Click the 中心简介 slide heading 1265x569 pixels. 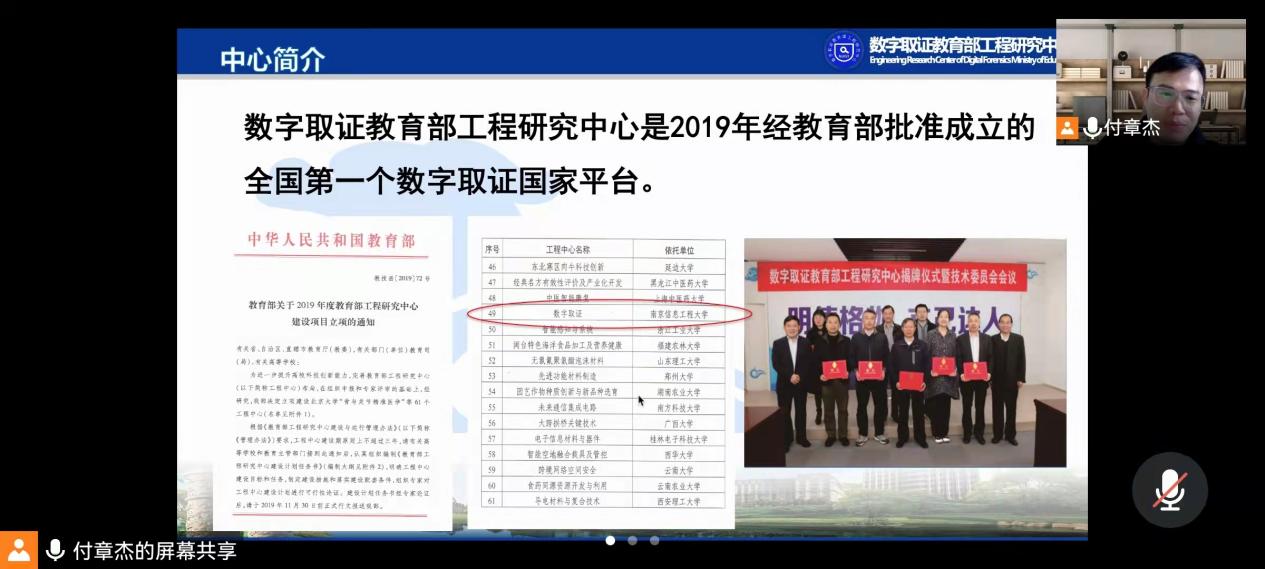pyautogui.click(x=272, y=59)
